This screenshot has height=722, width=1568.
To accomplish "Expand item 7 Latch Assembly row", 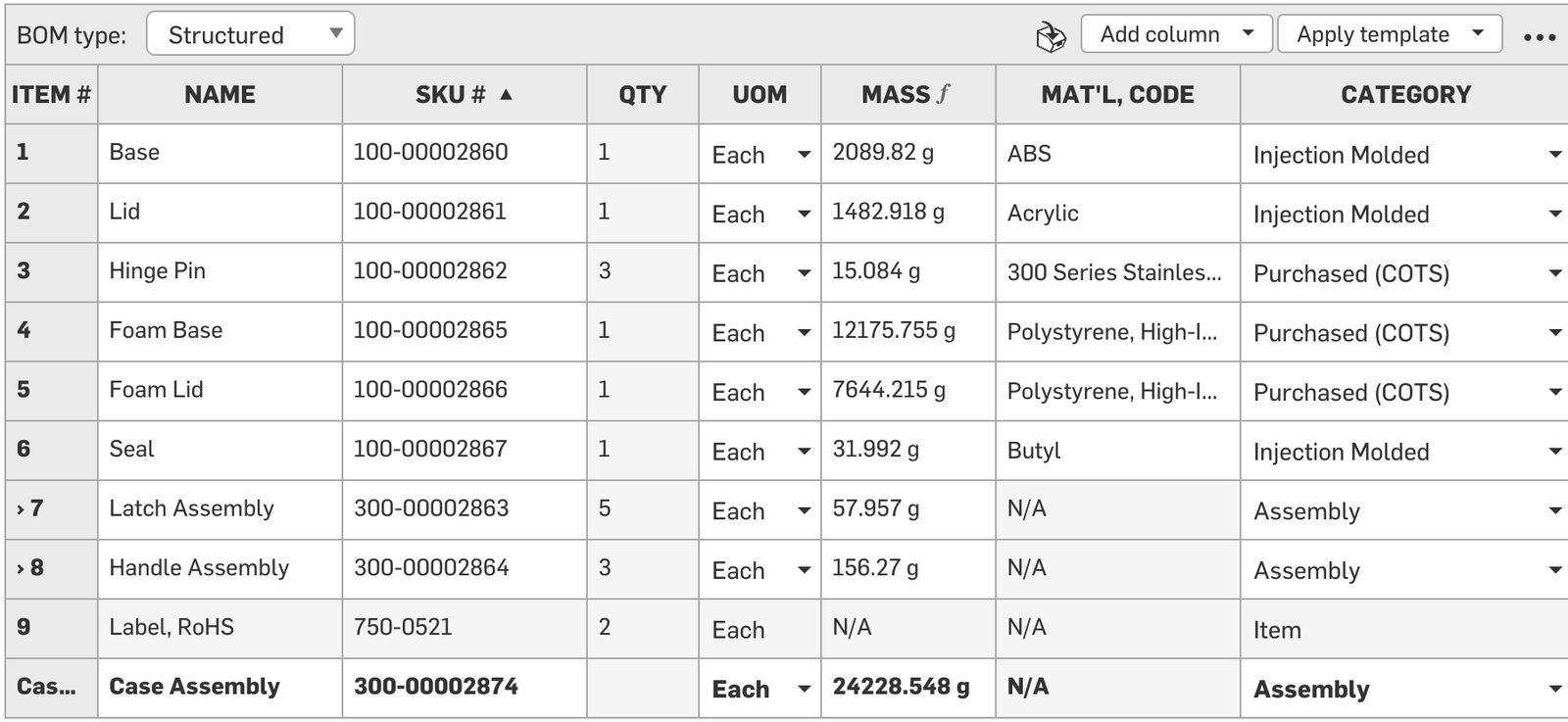I will point(20,509).
